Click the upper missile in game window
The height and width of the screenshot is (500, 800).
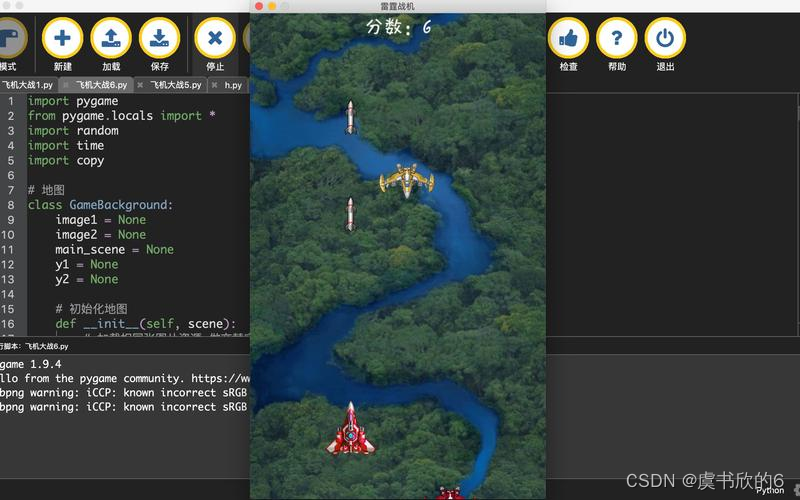coord(350,118)
